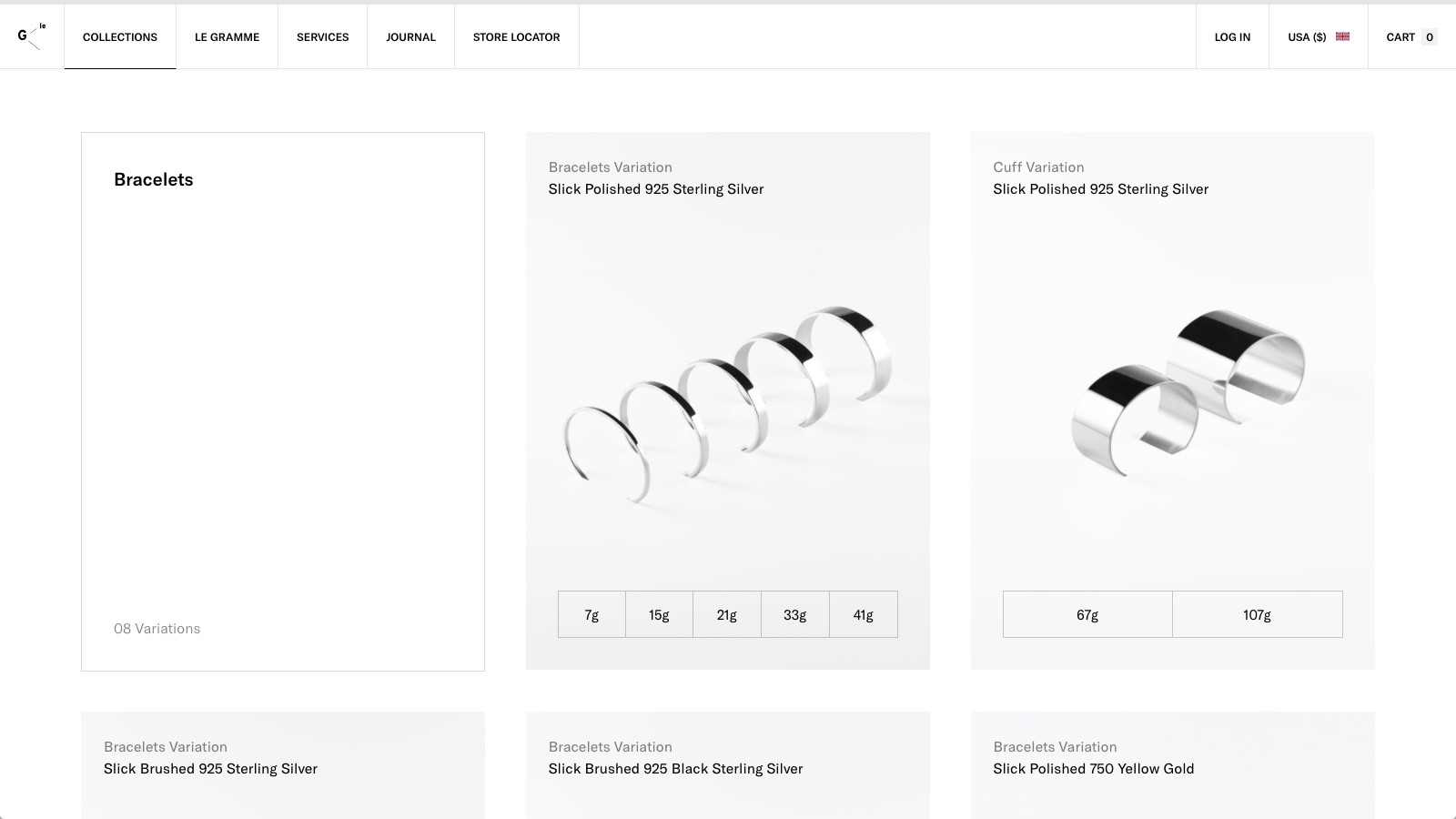Select the 7g bracelet weight
Screen dimensions: 1456x819
tap(591, 615)
